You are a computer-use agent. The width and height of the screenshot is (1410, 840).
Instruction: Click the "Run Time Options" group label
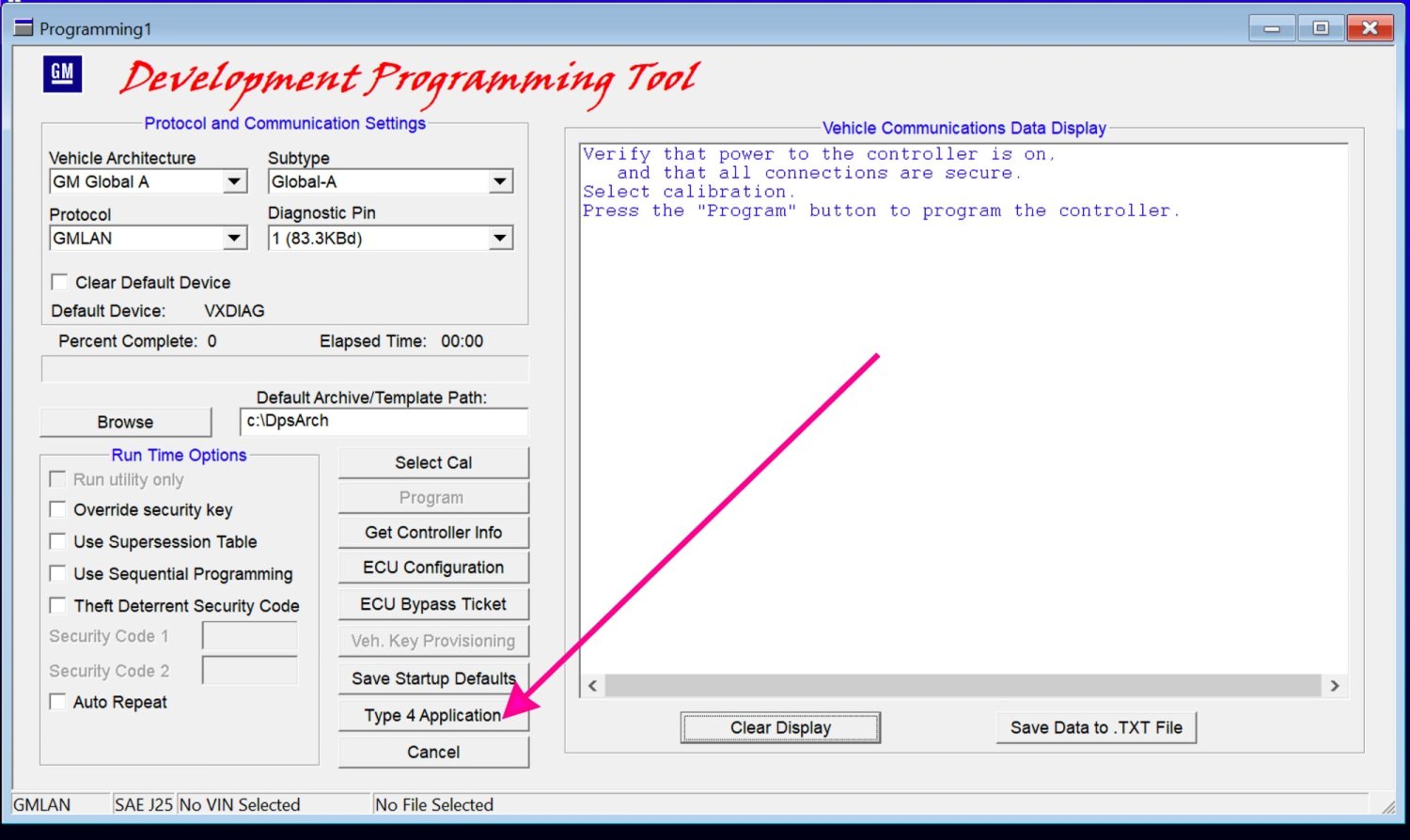[x=179, y=455]
